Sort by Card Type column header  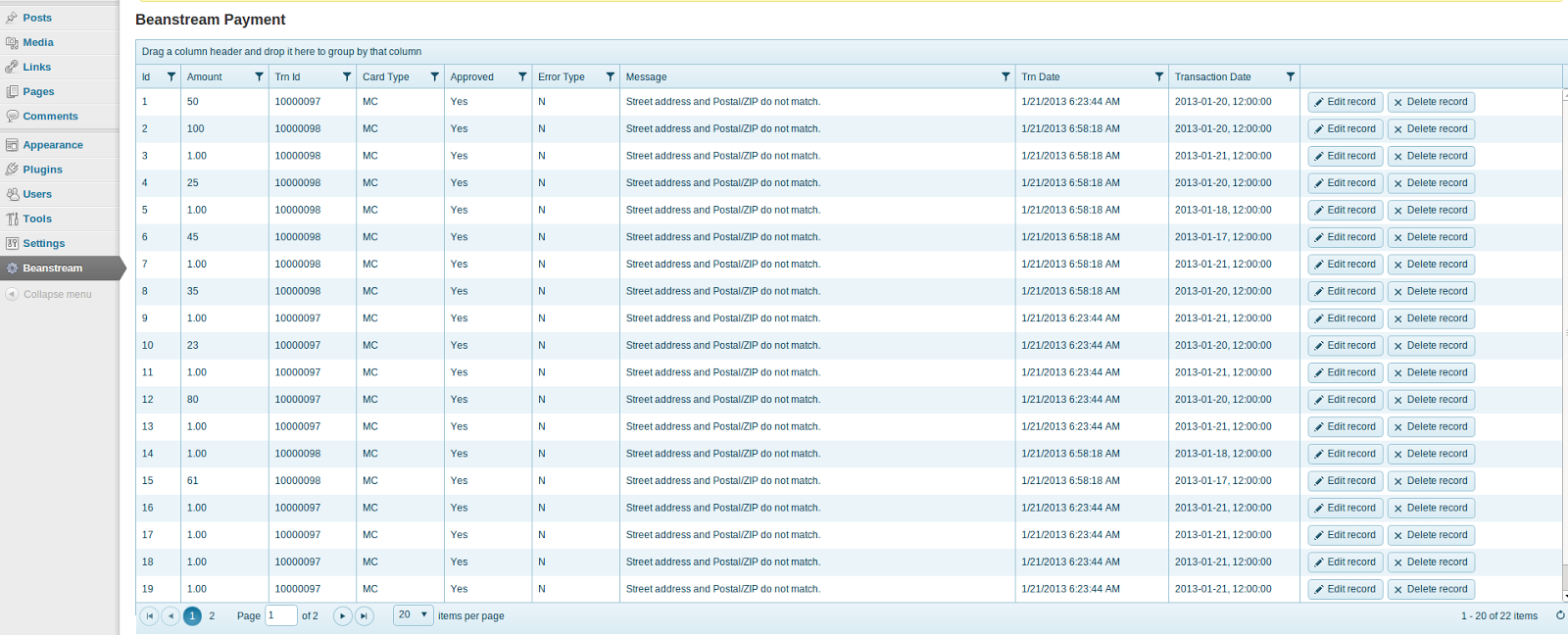(x=385, y=76)
